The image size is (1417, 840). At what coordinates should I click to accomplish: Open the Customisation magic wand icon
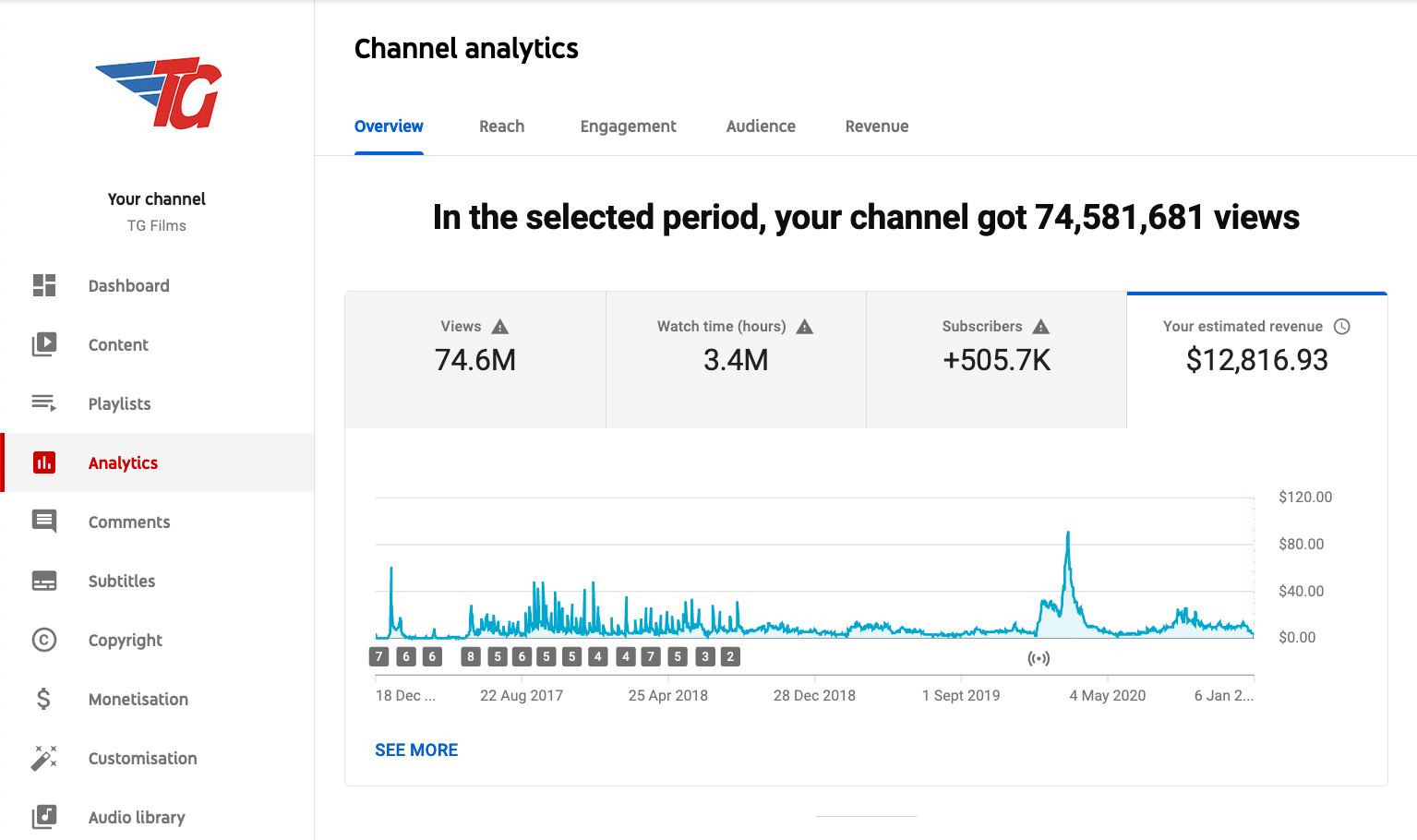click(44, 758)
